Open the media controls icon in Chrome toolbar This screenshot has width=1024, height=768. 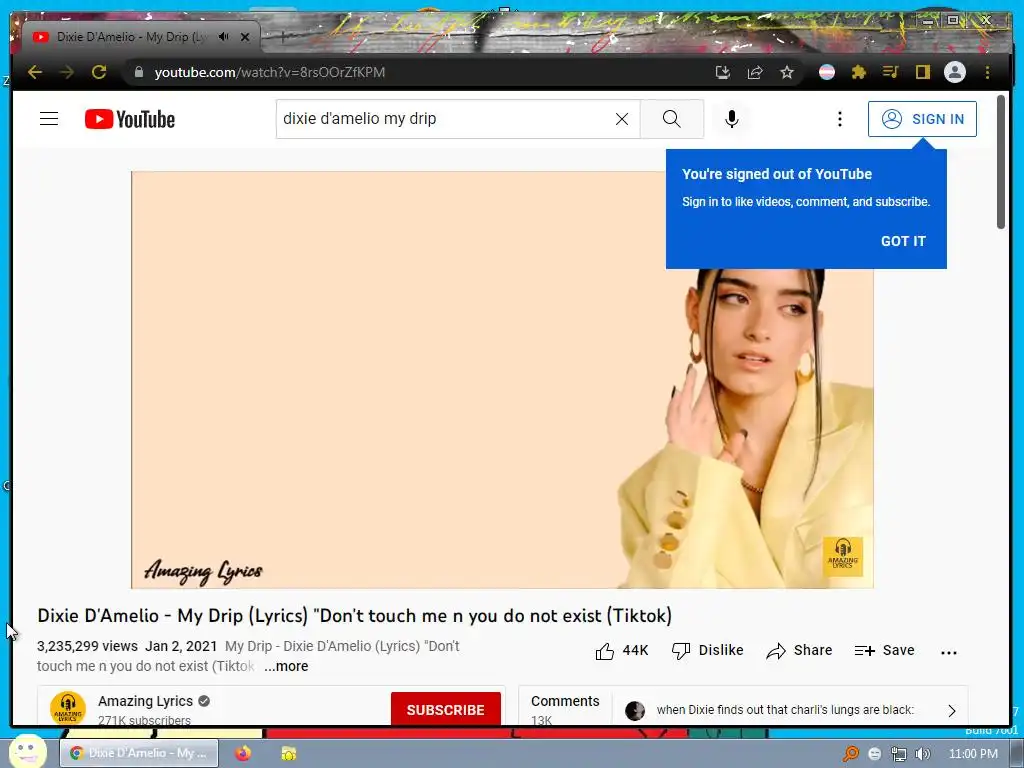pos(891,72)
